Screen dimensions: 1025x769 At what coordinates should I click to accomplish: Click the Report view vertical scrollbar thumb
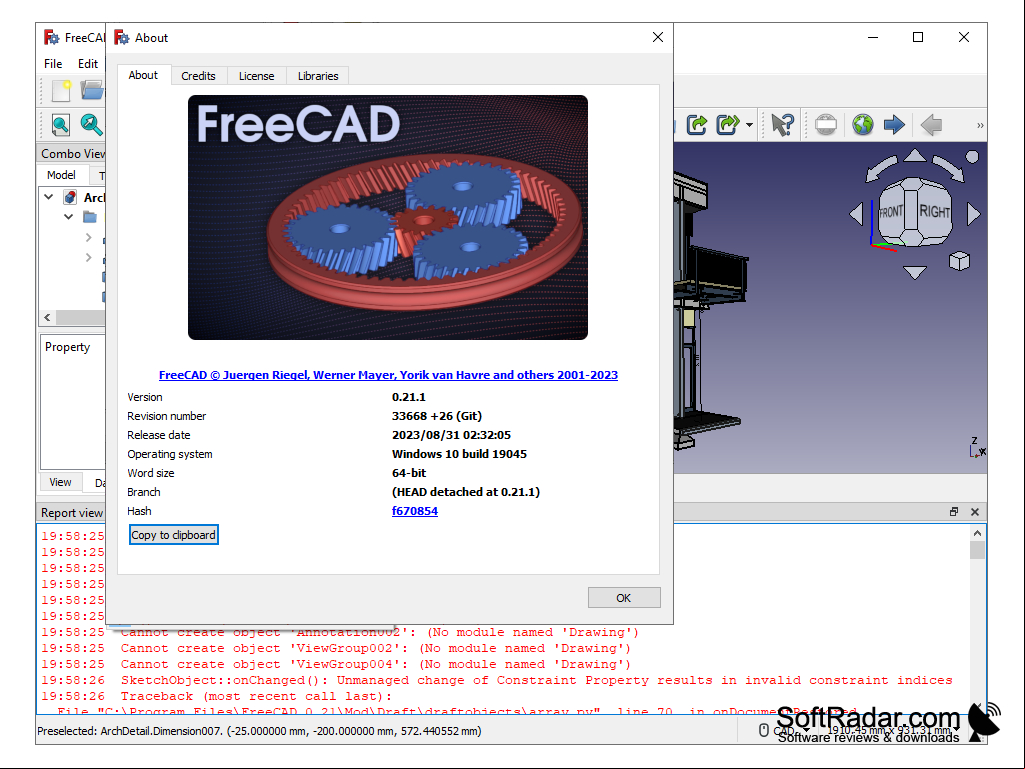tap(977, 550)
